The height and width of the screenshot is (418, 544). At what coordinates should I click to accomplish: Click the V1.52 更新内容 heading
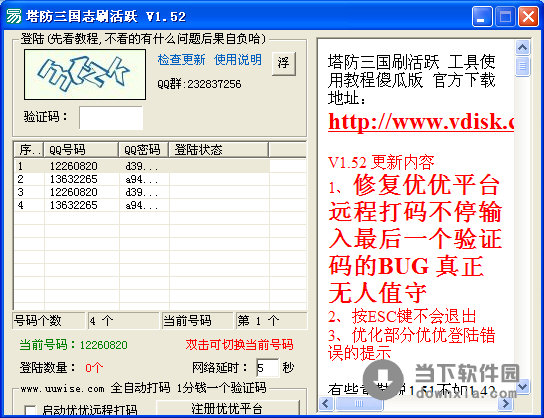[381, 162]
